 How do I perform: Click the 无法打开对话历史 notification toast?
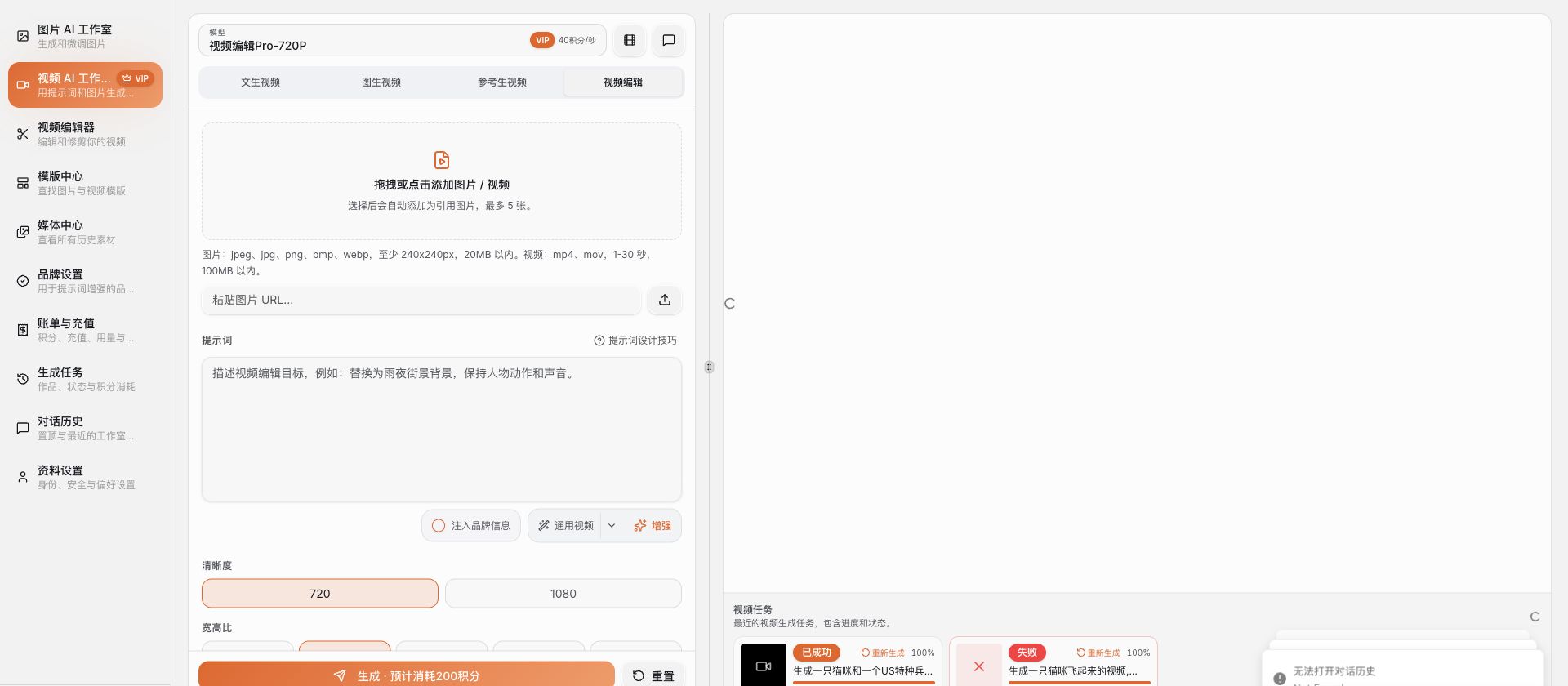1403,669
